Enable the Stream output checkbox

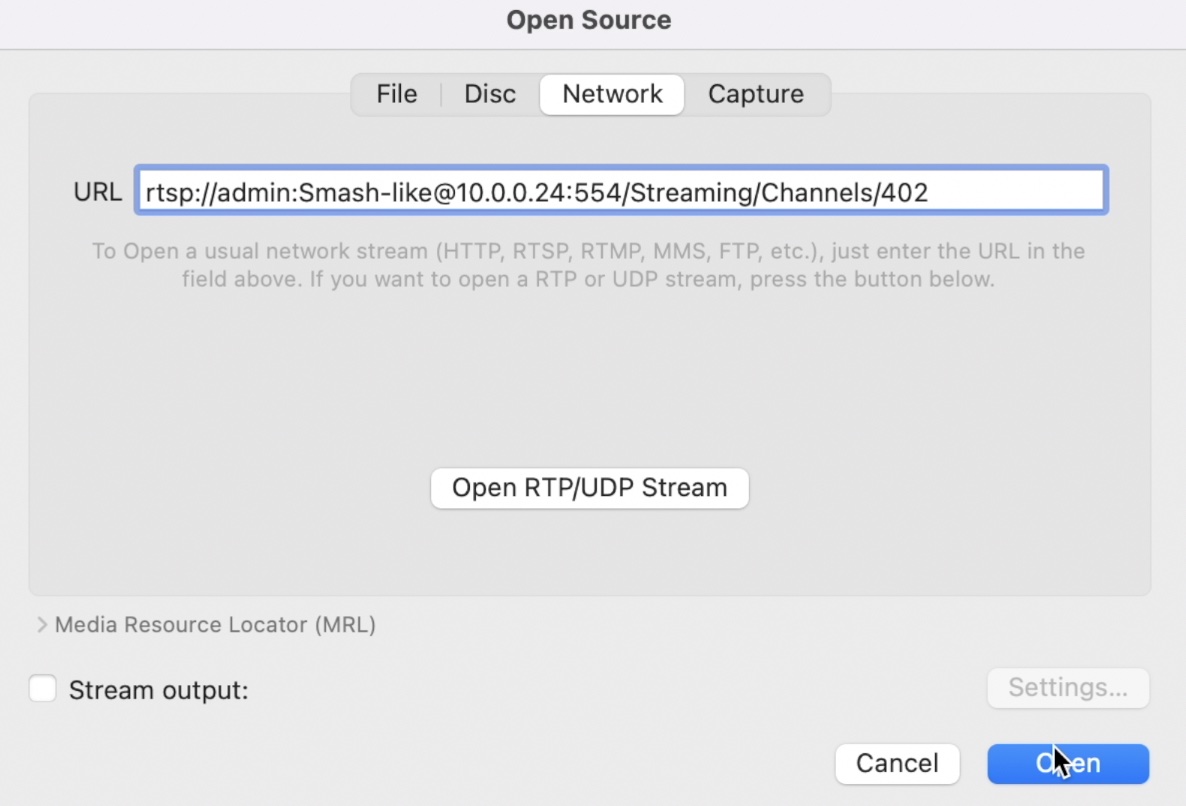pos(43,689)
